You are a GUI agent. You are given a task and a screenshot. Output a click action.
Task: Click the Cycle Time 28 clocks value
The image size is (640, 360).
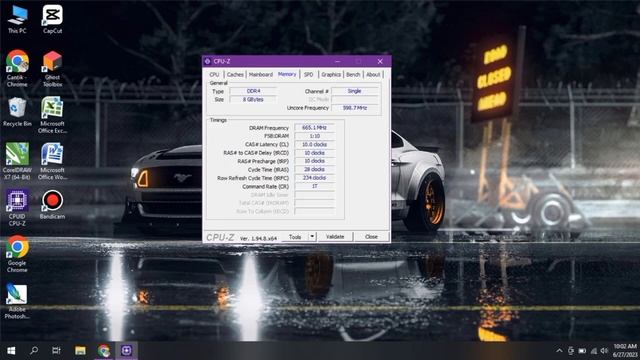coord(314,169)
